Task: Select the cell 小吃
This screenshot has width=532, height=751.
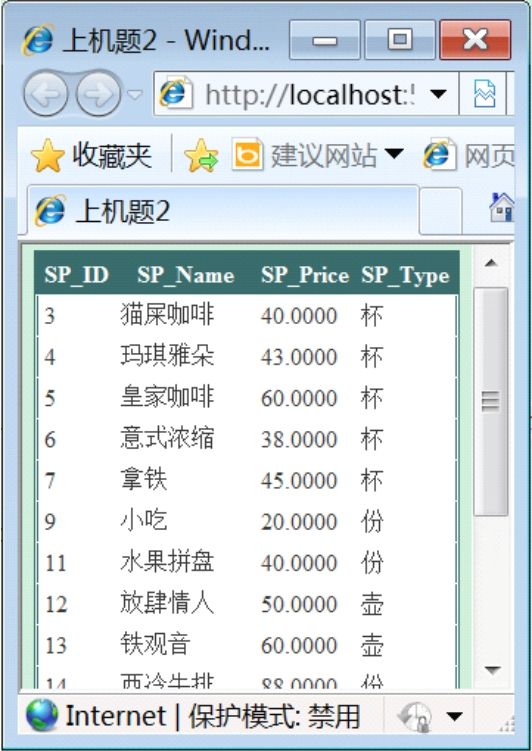Action: pos(144,521)
